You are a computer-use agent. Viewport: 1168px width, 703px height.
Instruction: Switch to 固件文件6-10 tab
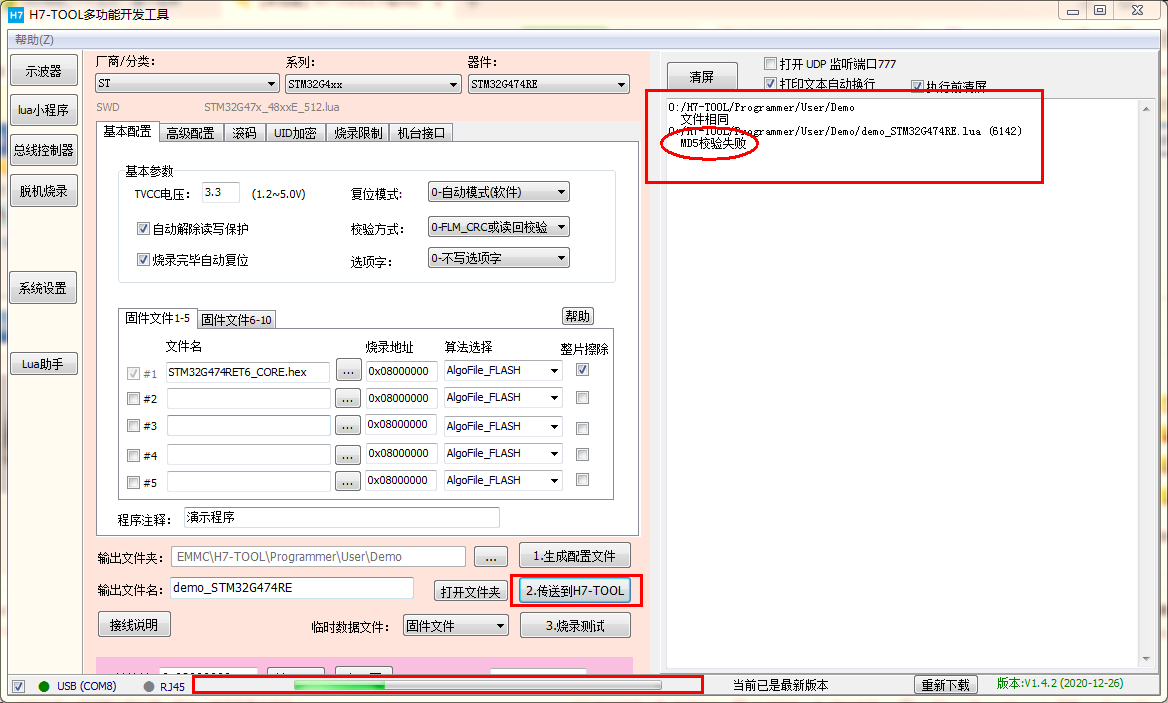[236, 319]
